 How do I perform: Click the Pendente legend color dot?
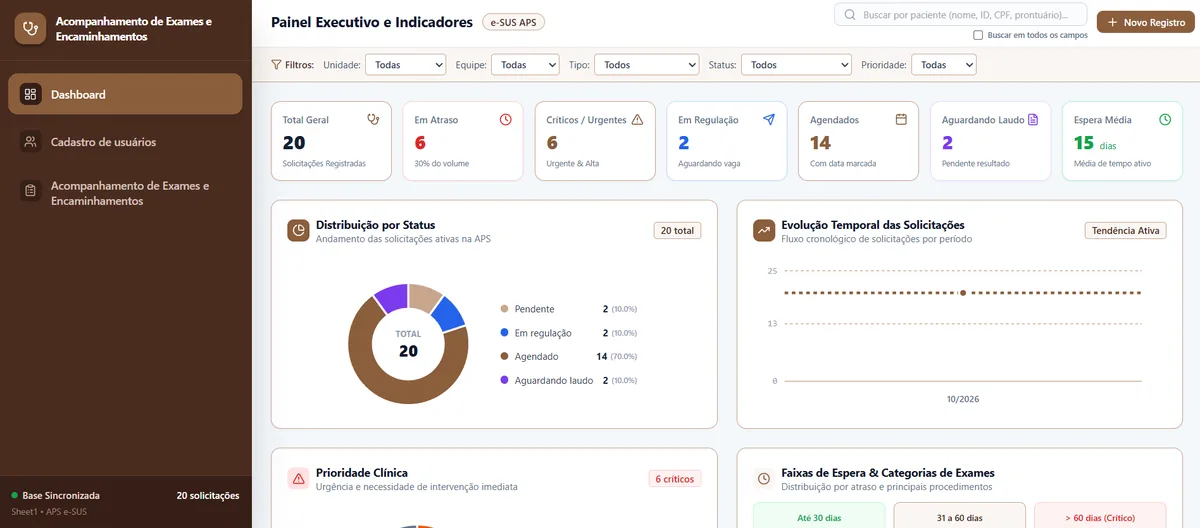point(504,309)
